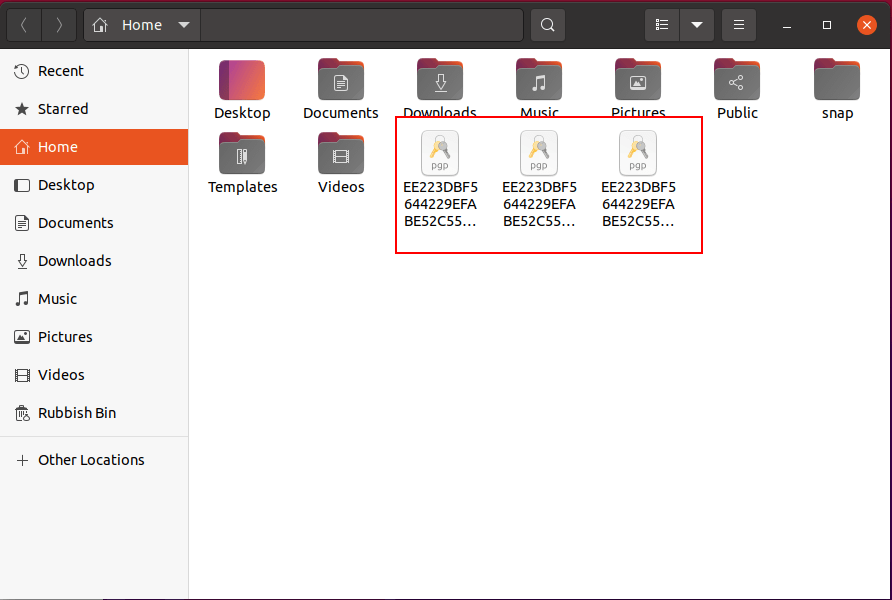Open Rubbish Bin in the sidebar
This screenshot has width=892, height=600.
point(76,413)
